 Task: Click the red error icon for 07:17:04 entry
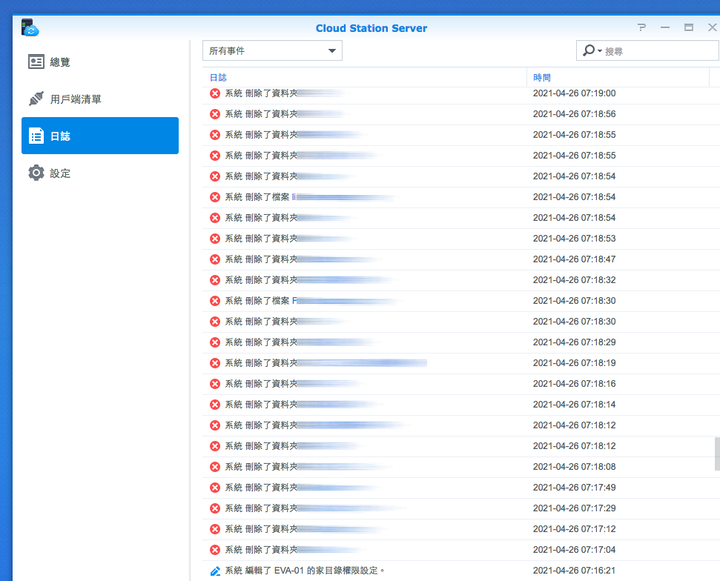(x=215, y=549)
